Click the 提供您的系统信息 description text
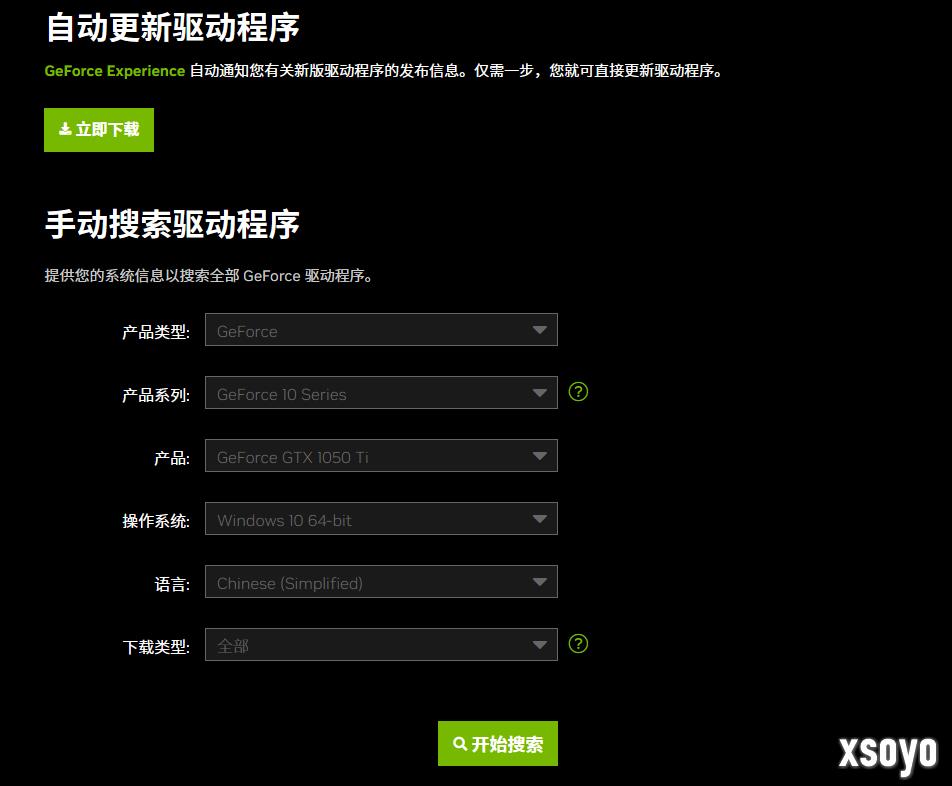 (x=208, y=276)
